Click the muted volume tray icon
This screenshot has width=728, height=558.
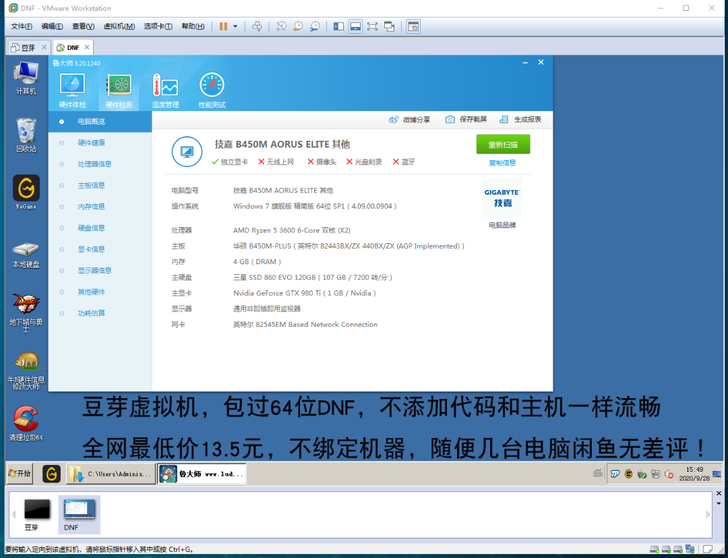[x=669, y=474]
